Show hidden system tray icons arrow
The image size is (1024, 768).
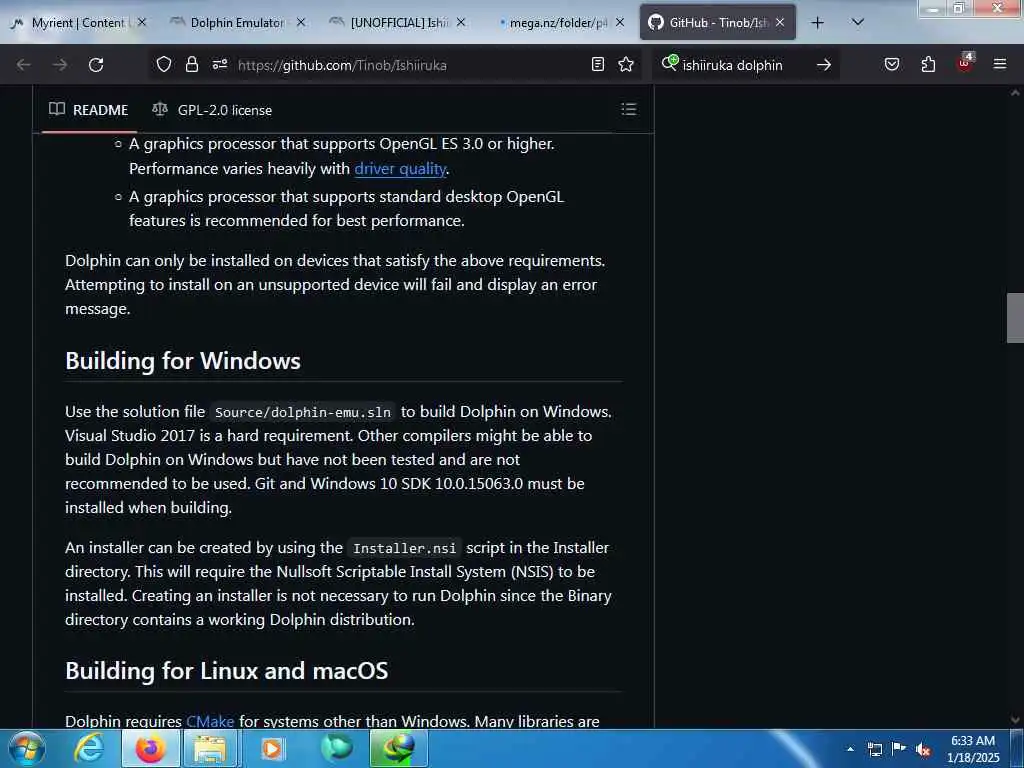[850, 749]
